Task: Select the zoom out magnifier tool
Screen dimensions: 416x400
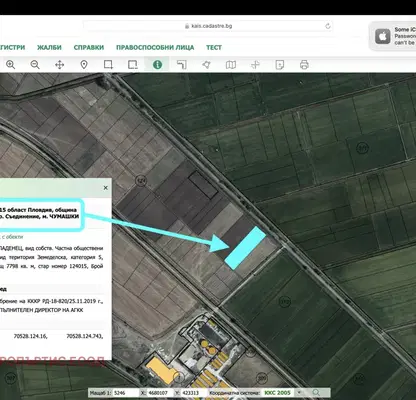Action: (35, 65)
